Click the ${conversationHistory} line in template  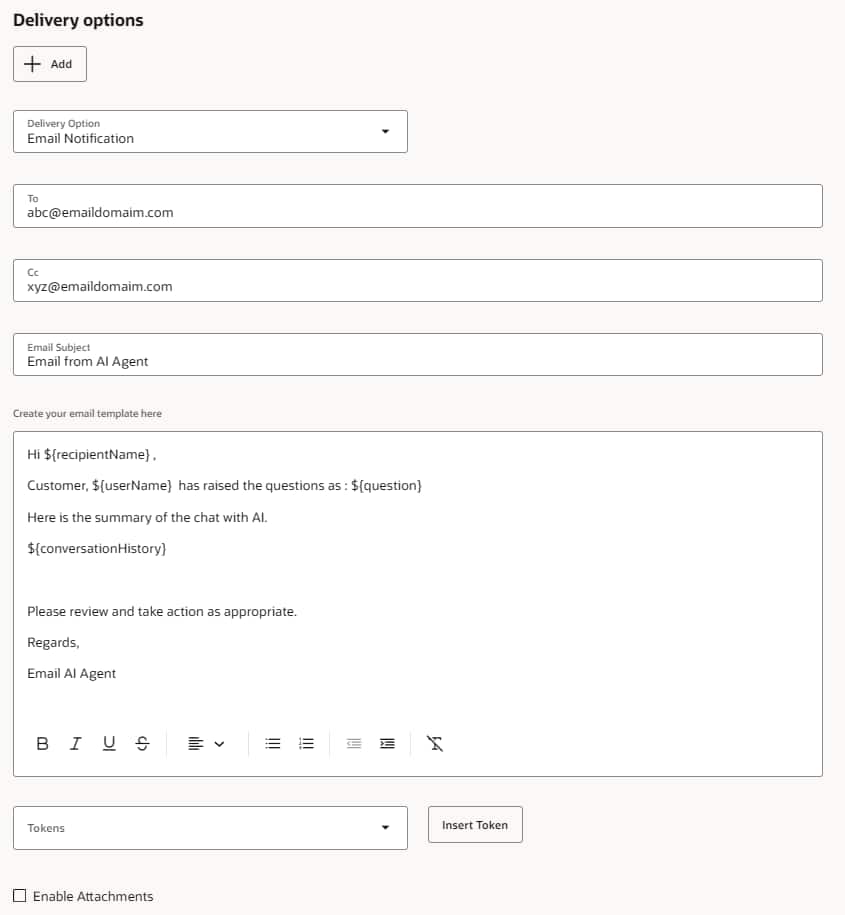97,549
